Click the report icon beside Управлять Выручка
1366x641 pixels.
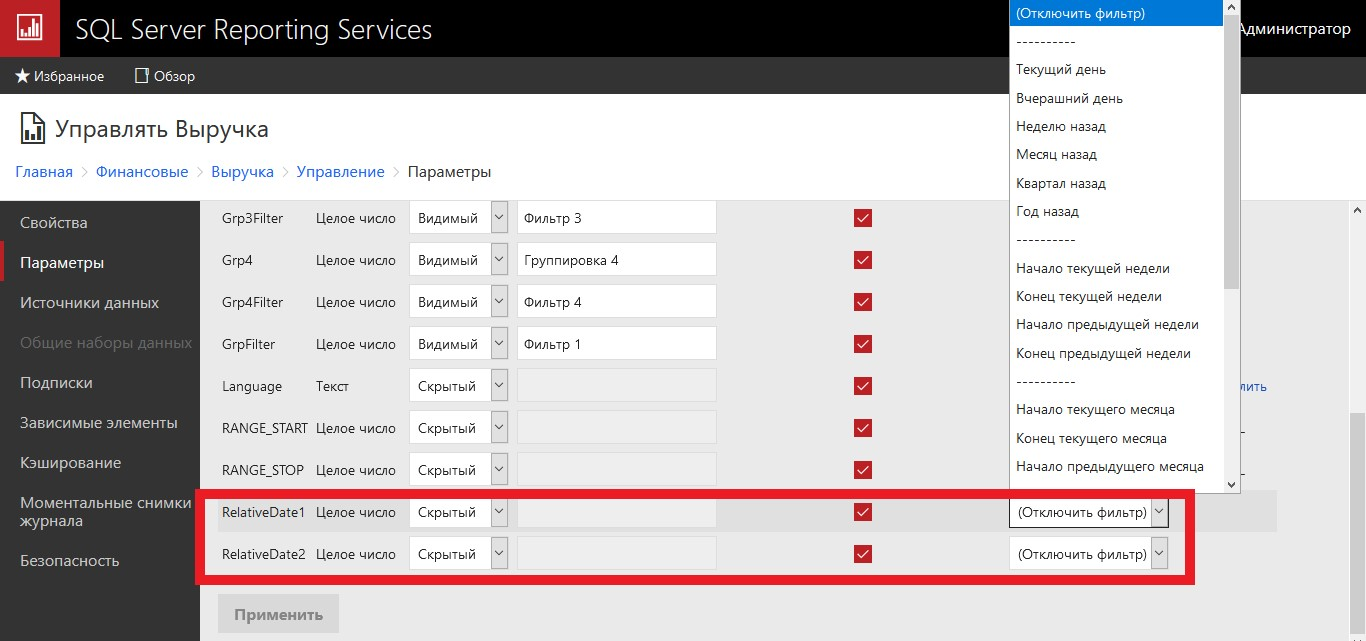click(32, 129)
